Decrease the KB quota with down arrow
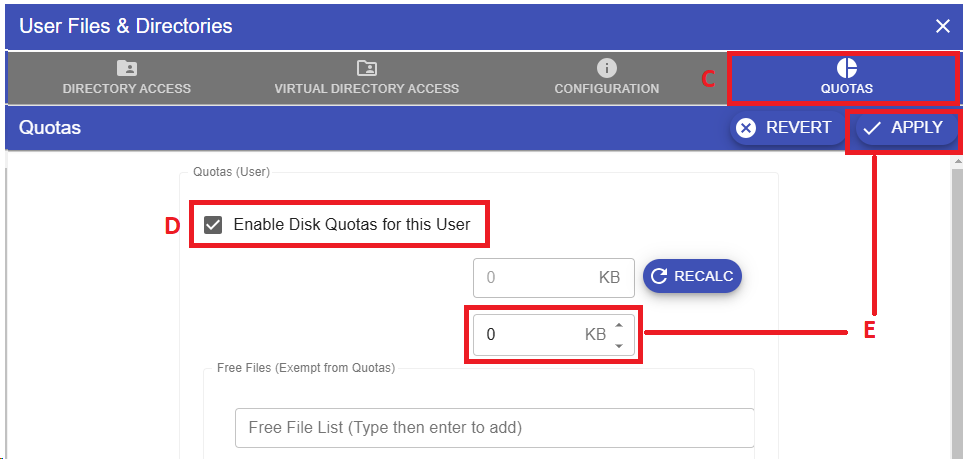Viewport: 970px width, 459px height. (619, 345)
